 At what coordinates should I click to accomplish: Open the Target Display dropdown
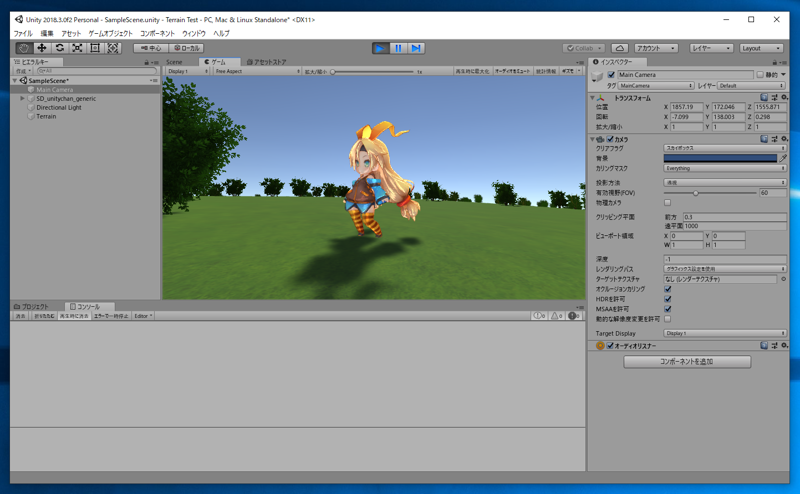coord(724,333)
